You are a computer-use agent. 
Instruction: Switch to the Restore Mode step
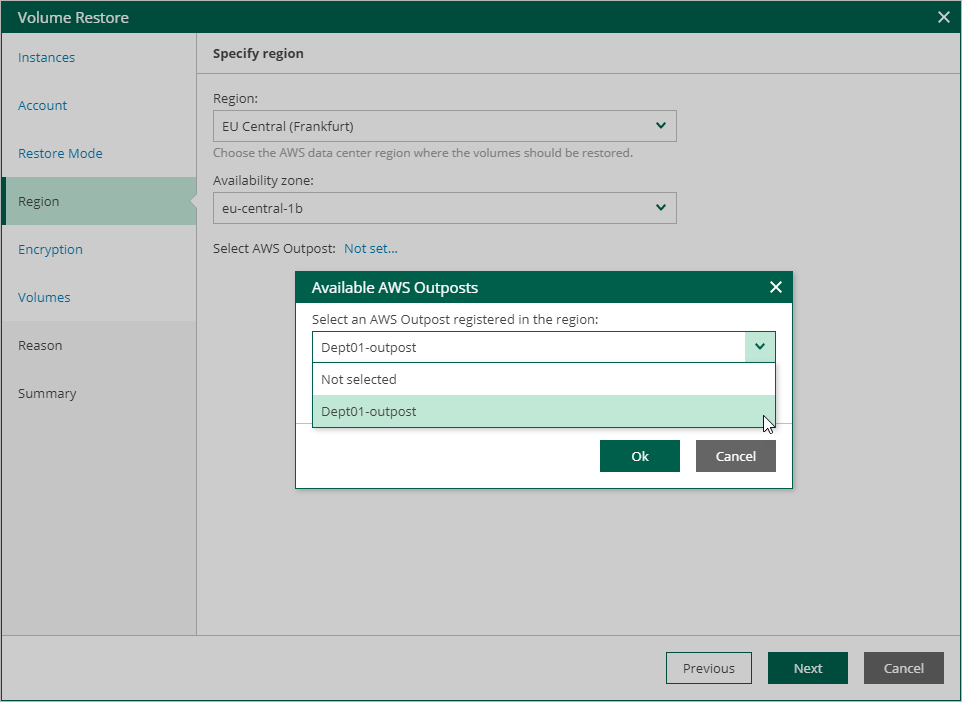(60, 153)
